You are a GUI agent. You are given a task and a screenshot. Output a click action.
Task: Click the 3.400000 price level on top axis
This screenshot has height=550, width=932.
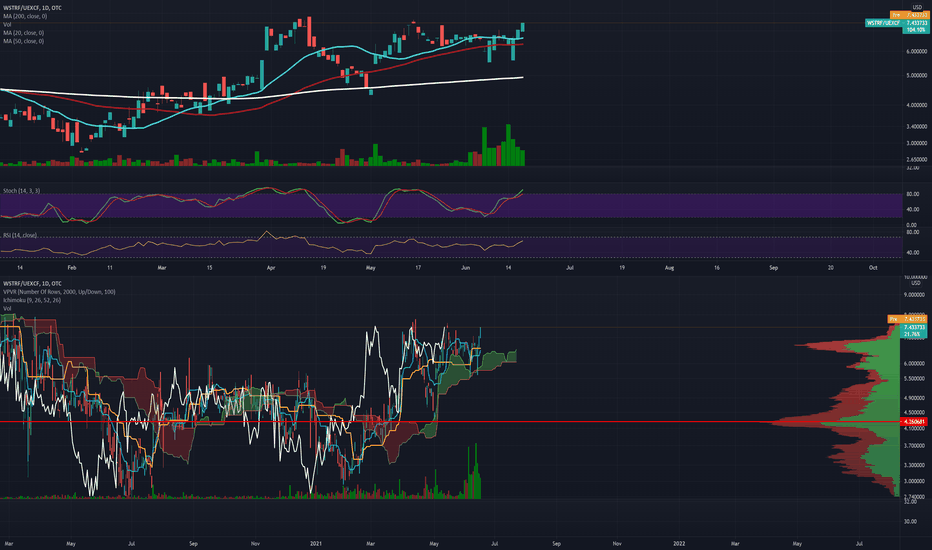916,127
